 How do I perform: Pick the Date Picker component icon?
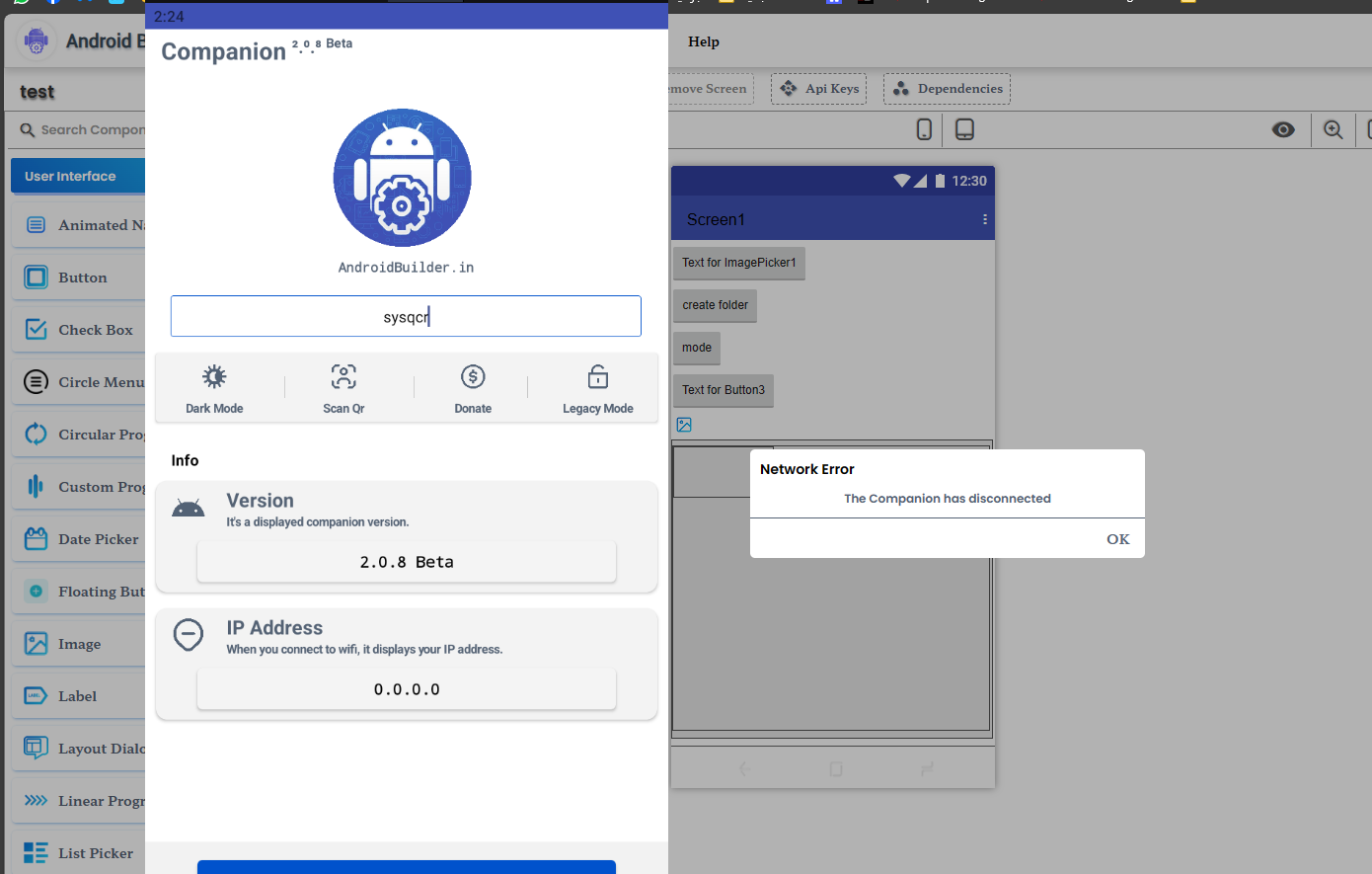point(36,539)
